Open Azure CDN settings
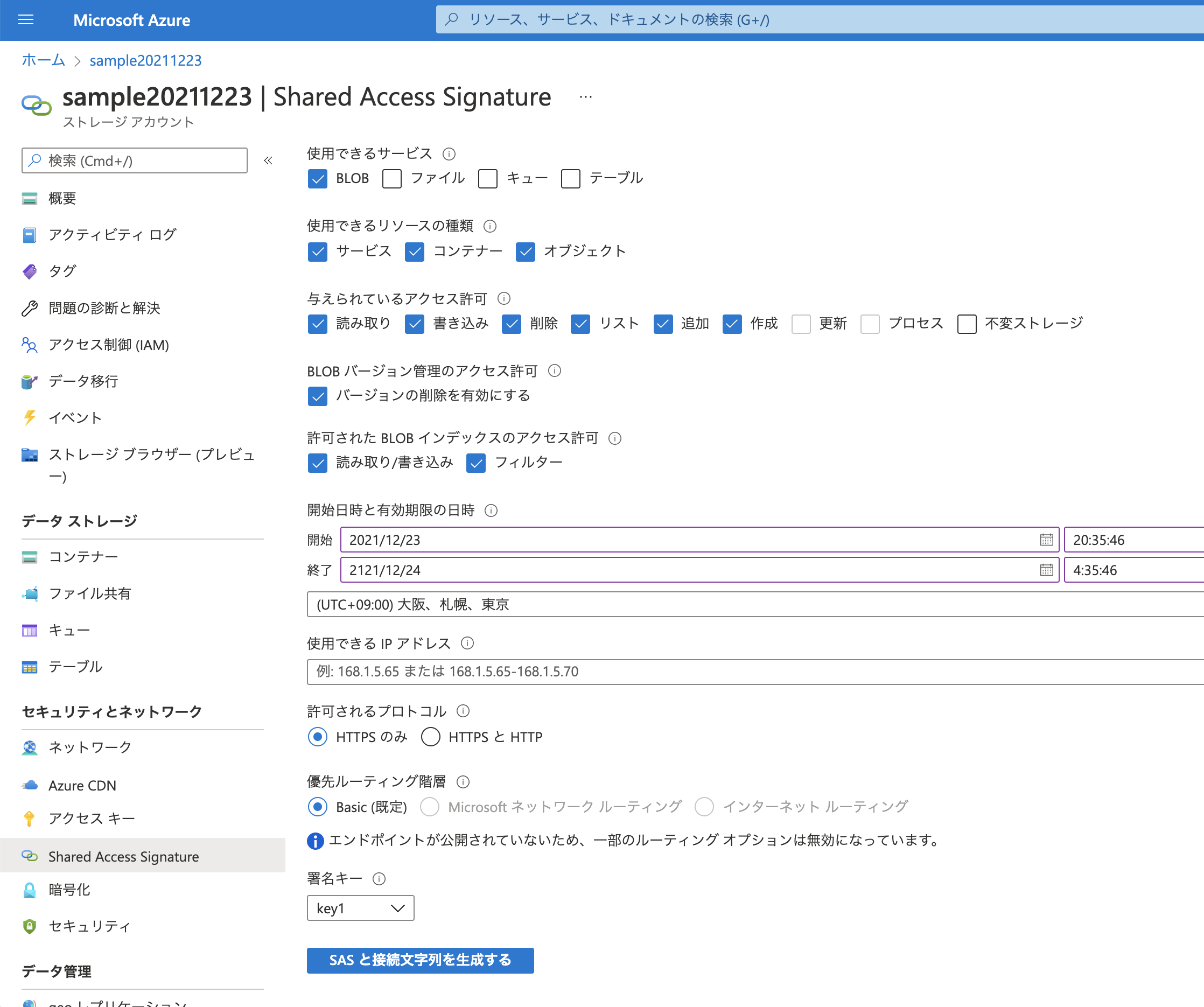Screen dimensions: 1204x1007 pos(82,785)
